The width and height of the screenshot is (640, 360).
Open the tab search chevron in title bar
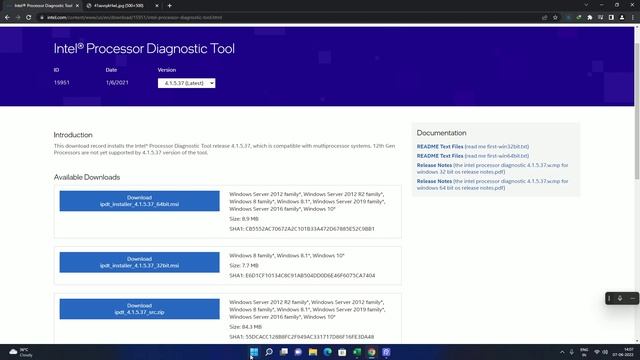[x=586, y=5]
